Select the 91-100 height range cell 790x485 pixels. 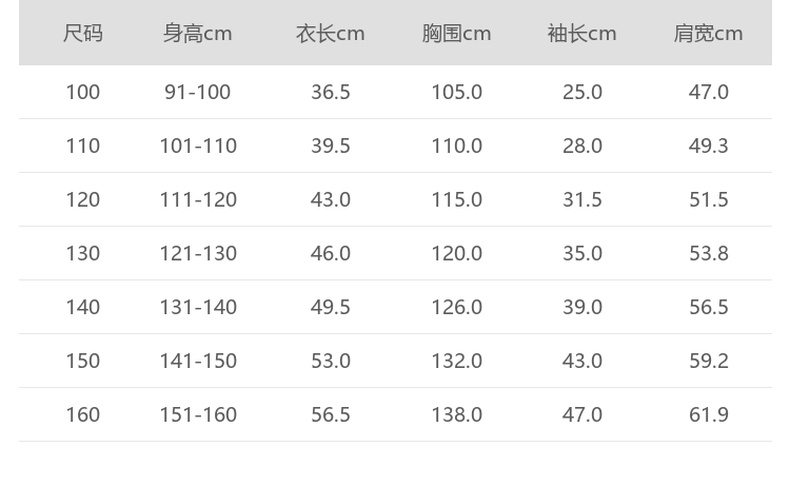[198, 92]
